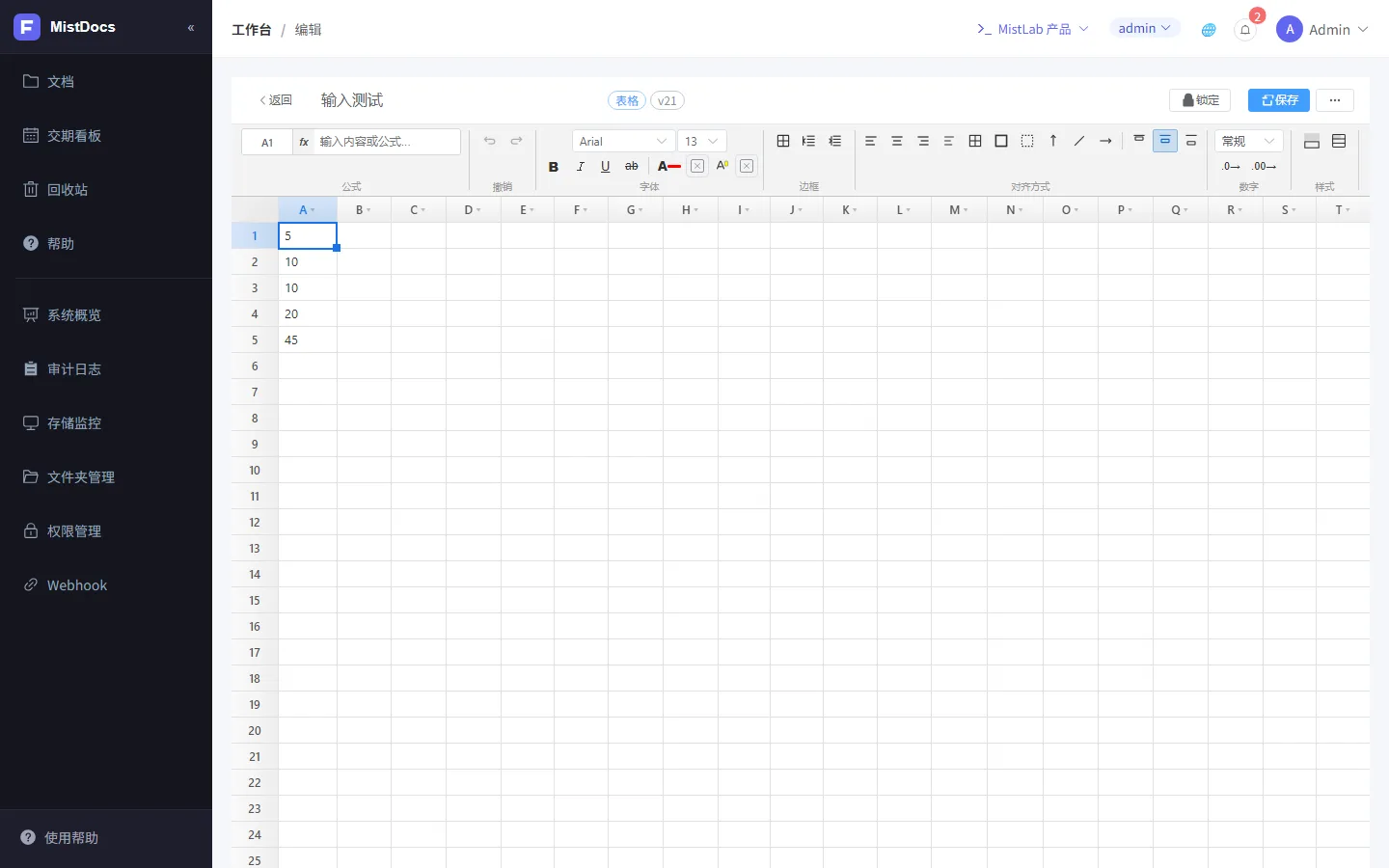Align cell text to the left
The image size is (1389, 868).
tap(870, 141)
